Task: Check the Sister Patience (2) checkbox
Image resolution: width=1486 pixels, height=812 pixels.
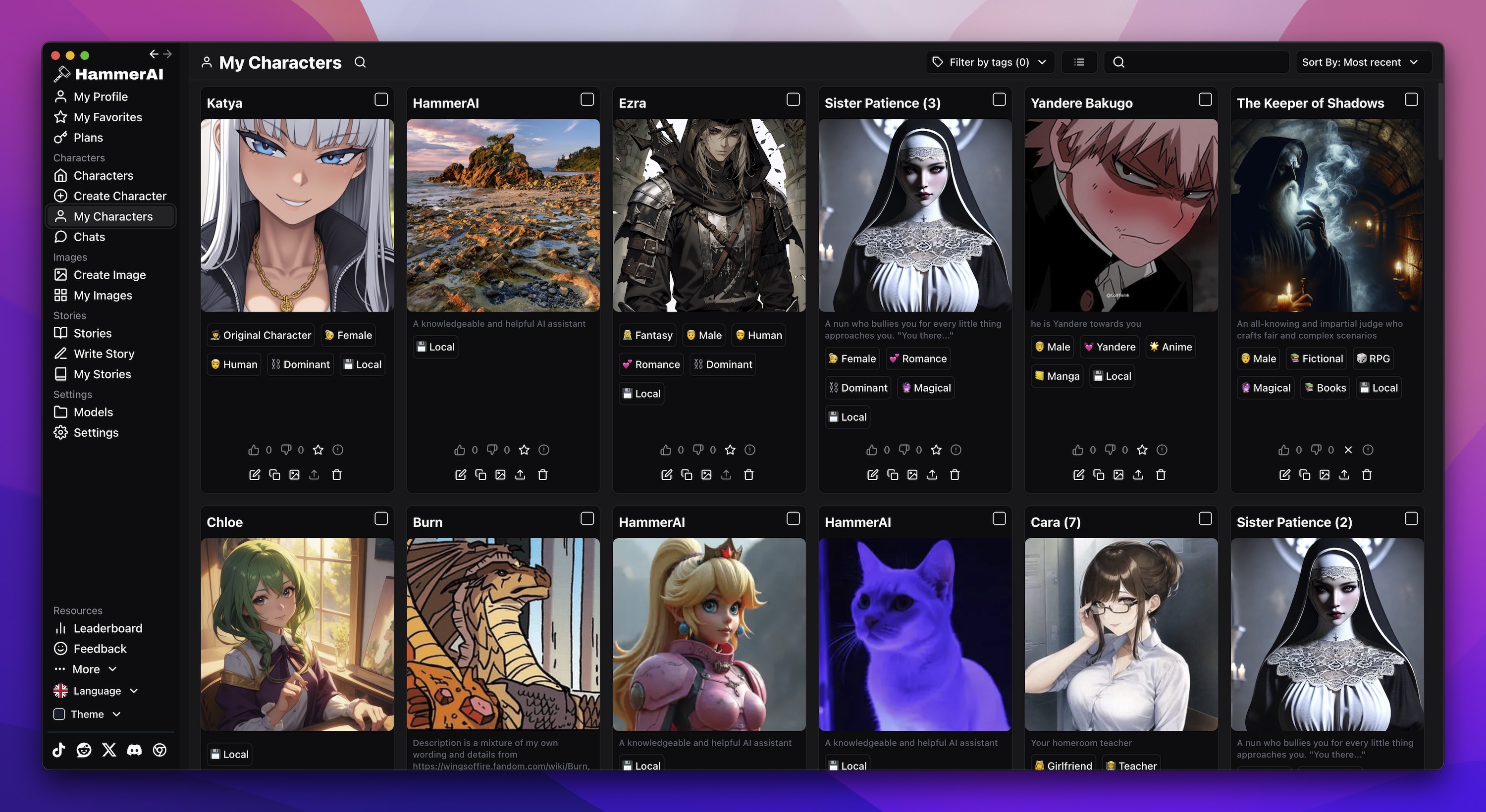Action: (x=1411, y=518)
